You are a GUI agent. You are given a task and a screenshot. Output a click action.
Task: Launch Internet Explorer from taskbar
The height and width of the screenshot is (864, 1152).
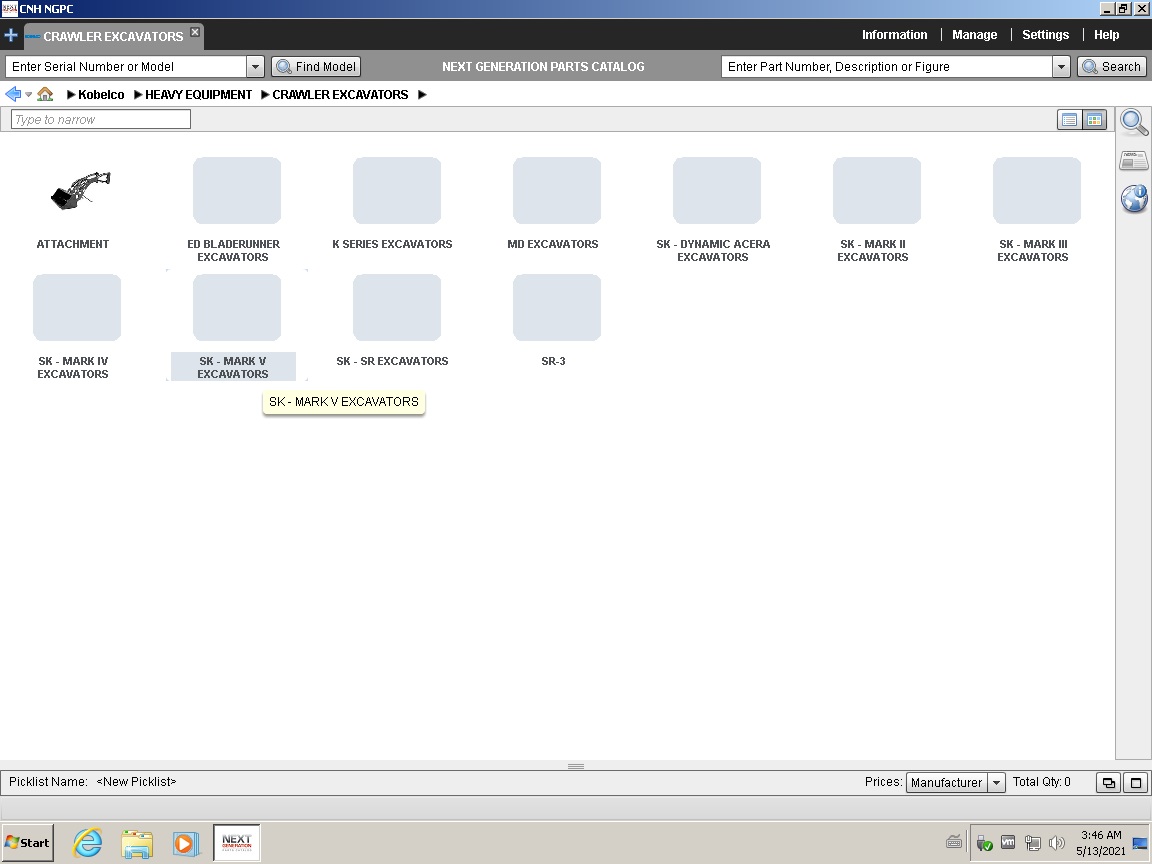click(x=87, y=843)
